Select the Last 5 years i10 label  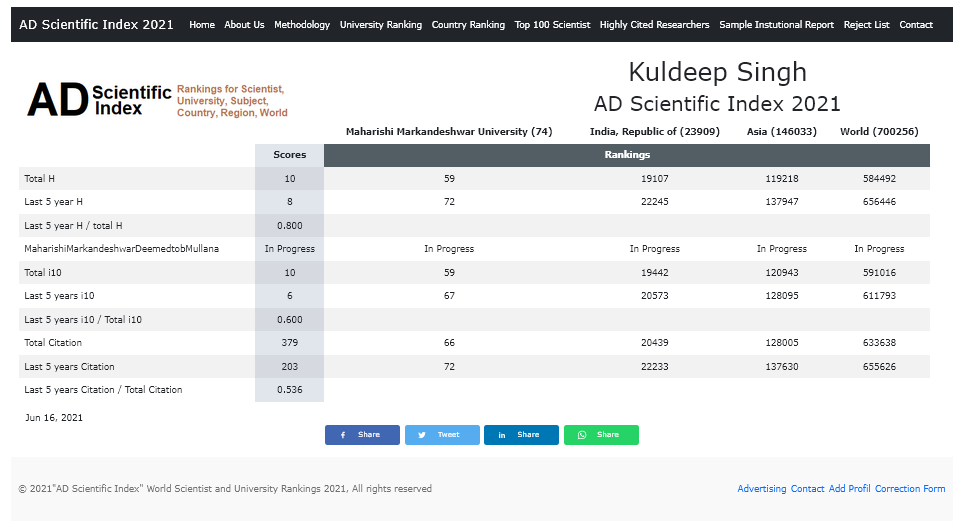coord(59,296)
